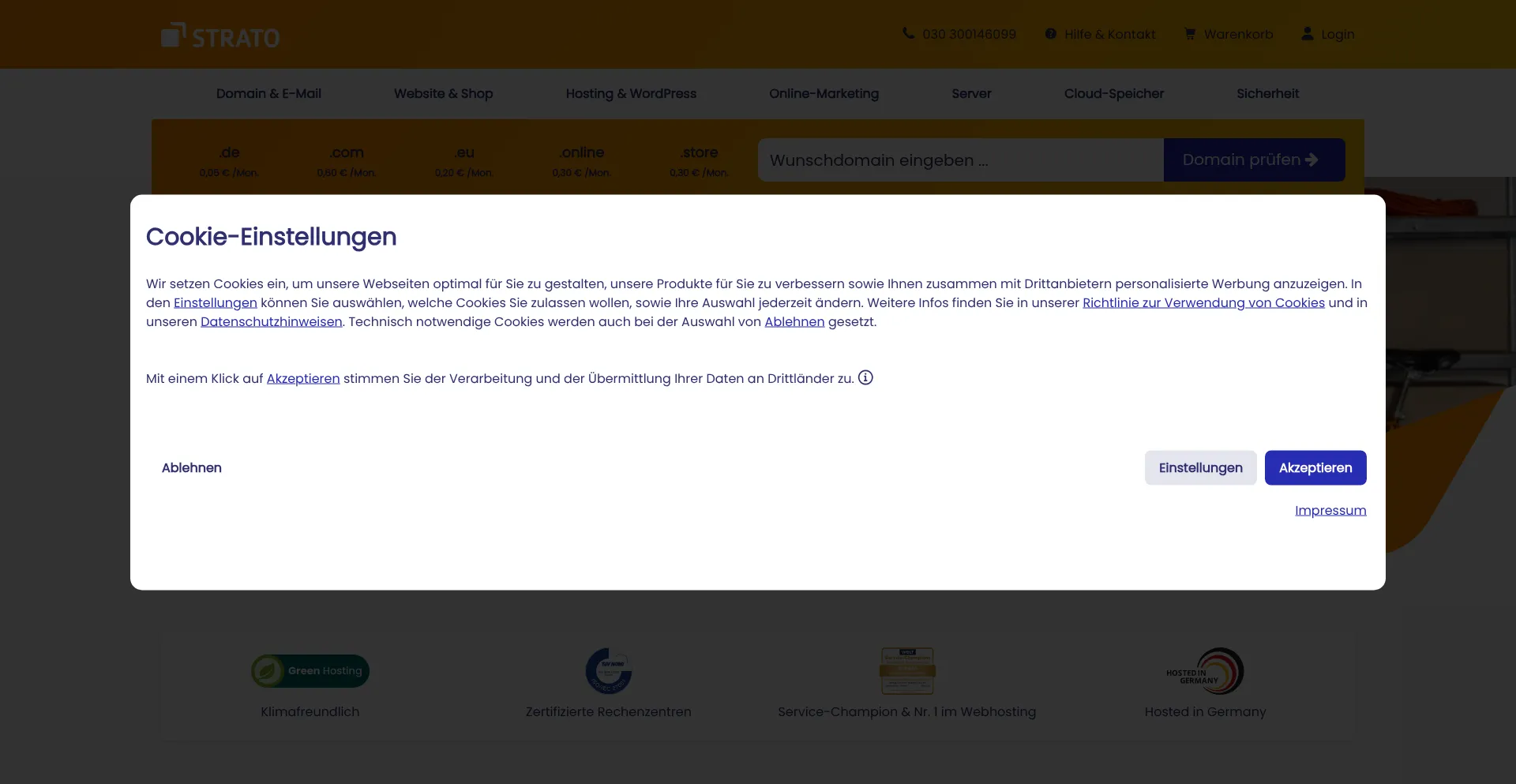Click the inline Ablehnen link in text
1516x784 pixels.
[794, 322]
